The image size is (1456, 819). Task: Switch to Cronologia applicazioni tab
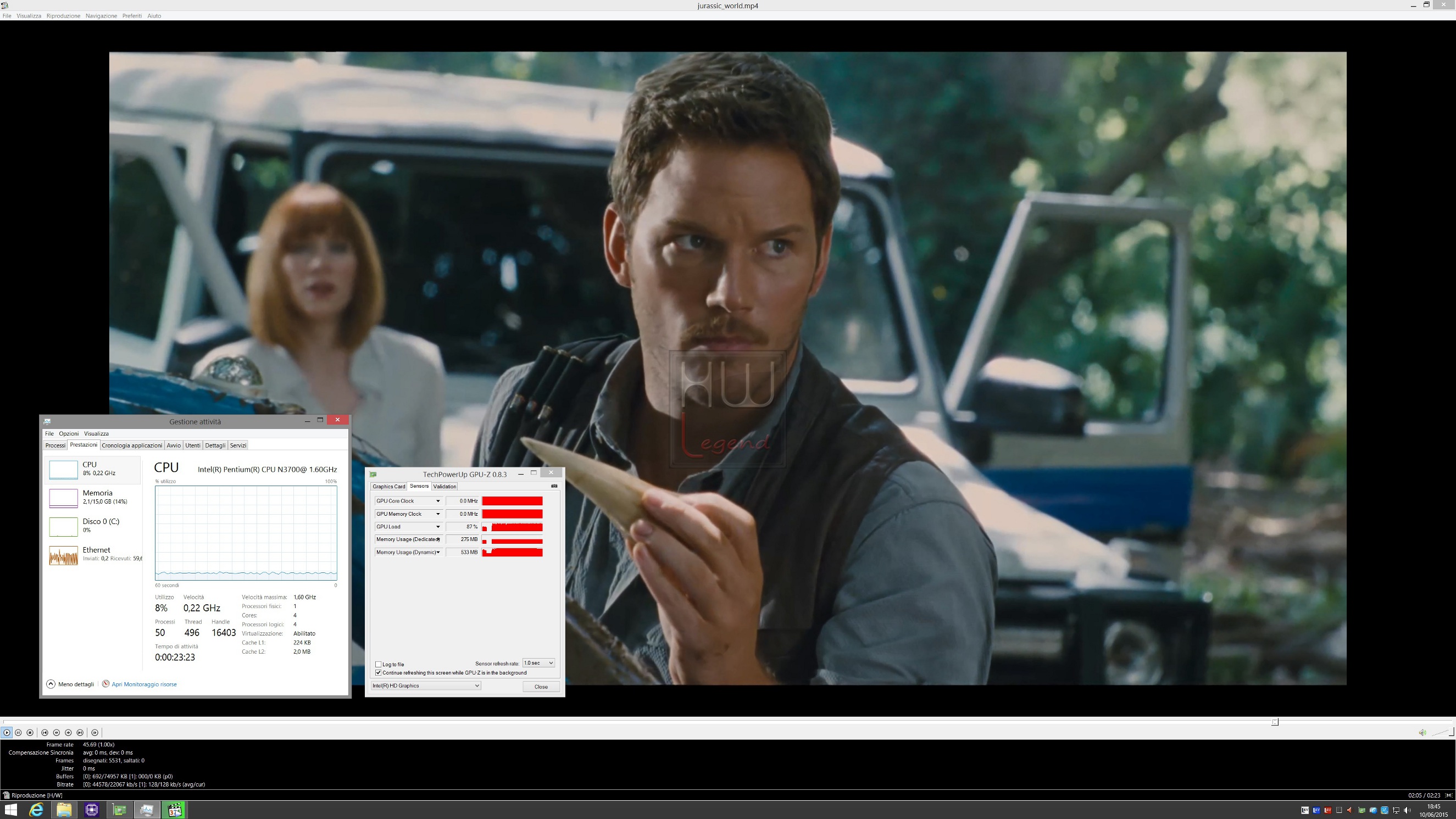point(132,445)
